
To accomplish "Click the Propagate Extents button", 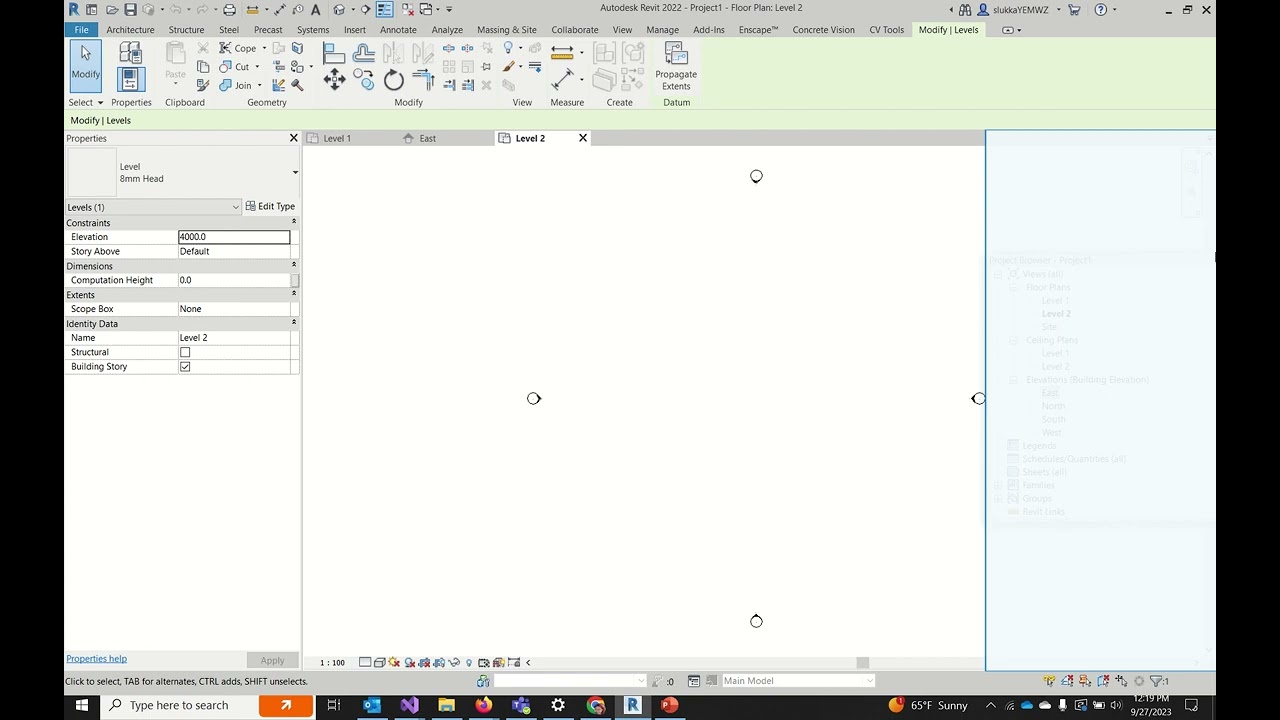I will coord(676,67).
